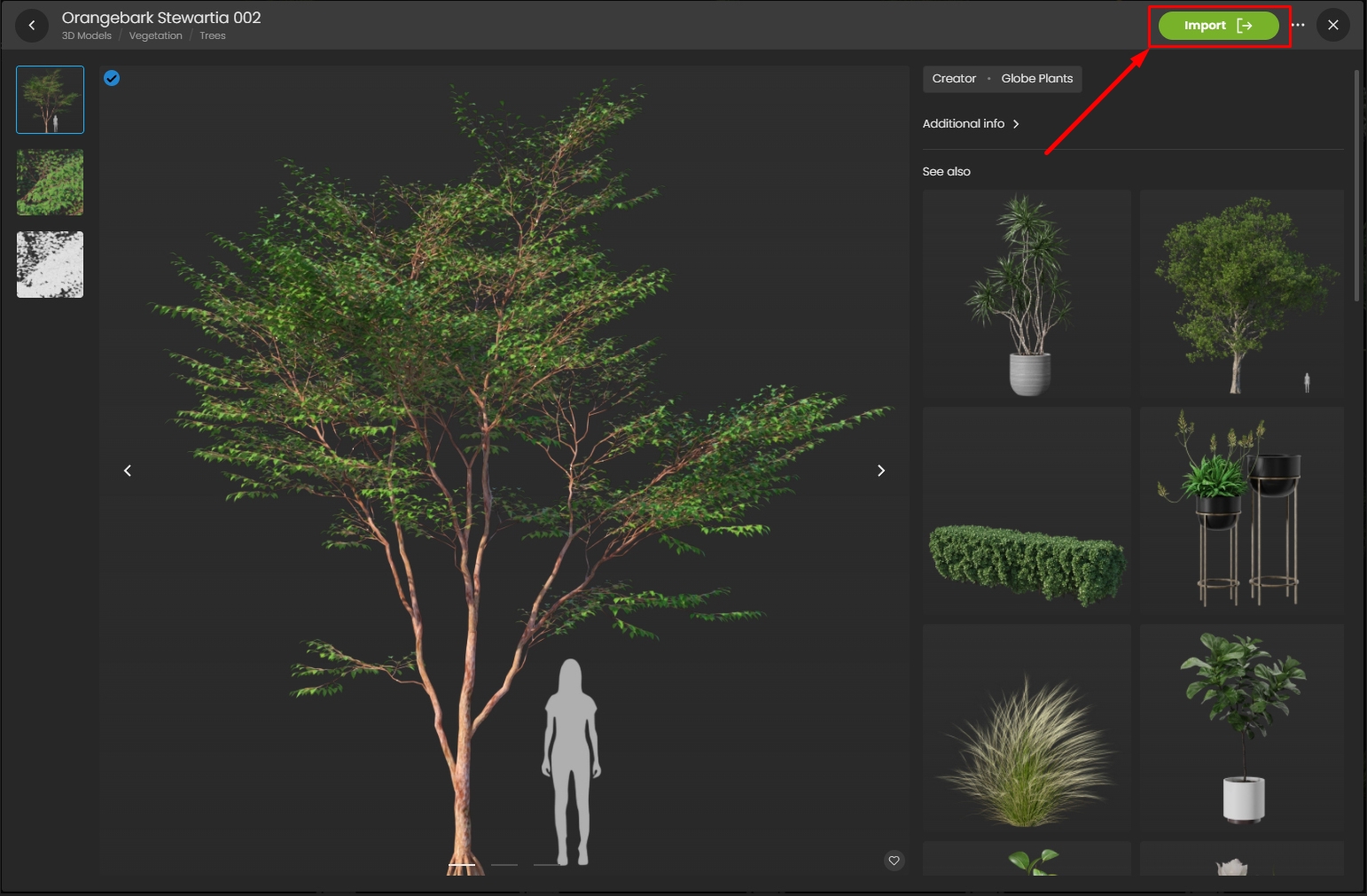
Task: Open the 3D Models breadcrumb
Action: click(86, 36)
